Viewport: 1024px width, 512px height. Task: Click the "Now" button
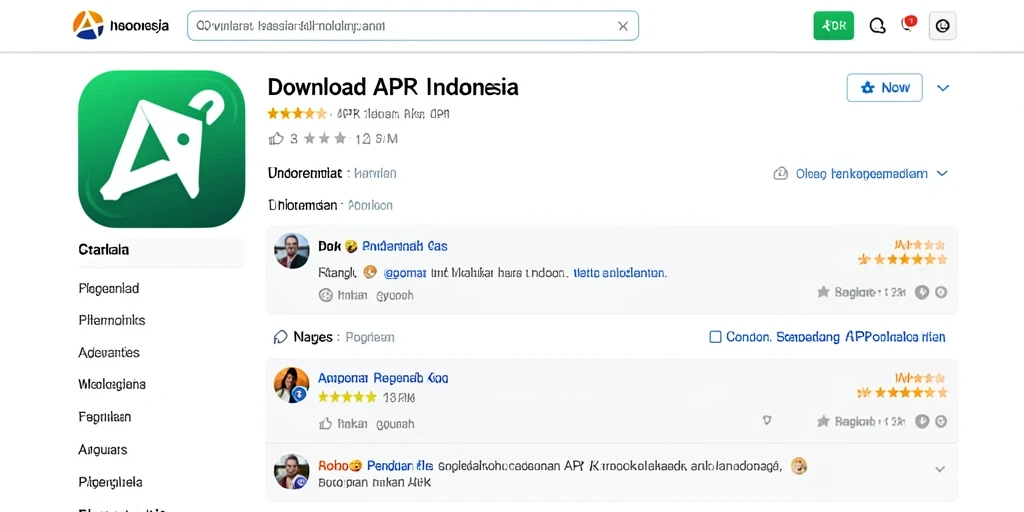(x=884, y=88)
